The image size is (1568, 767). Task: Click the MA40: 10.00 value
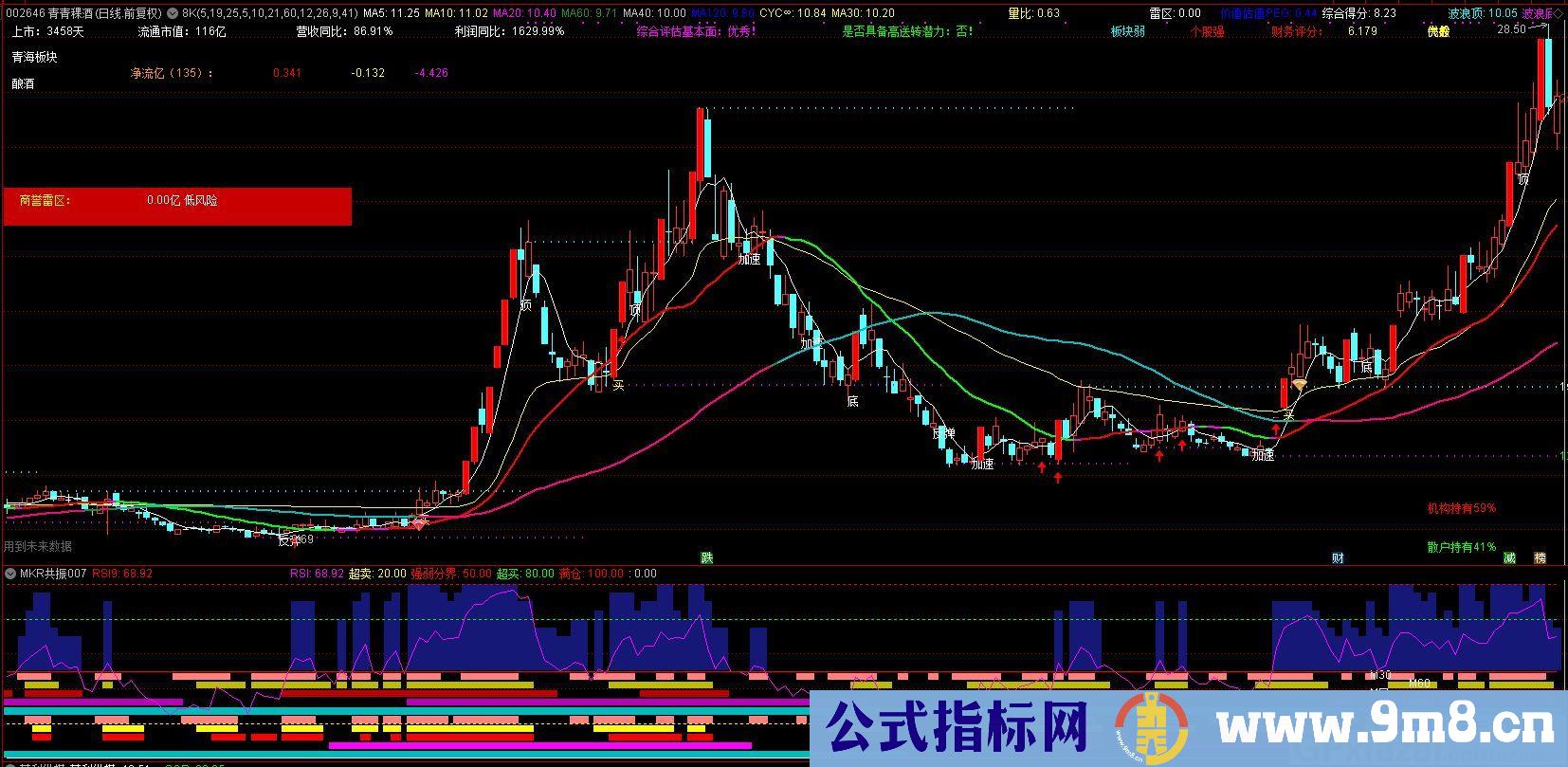click(x=654, y=14)
